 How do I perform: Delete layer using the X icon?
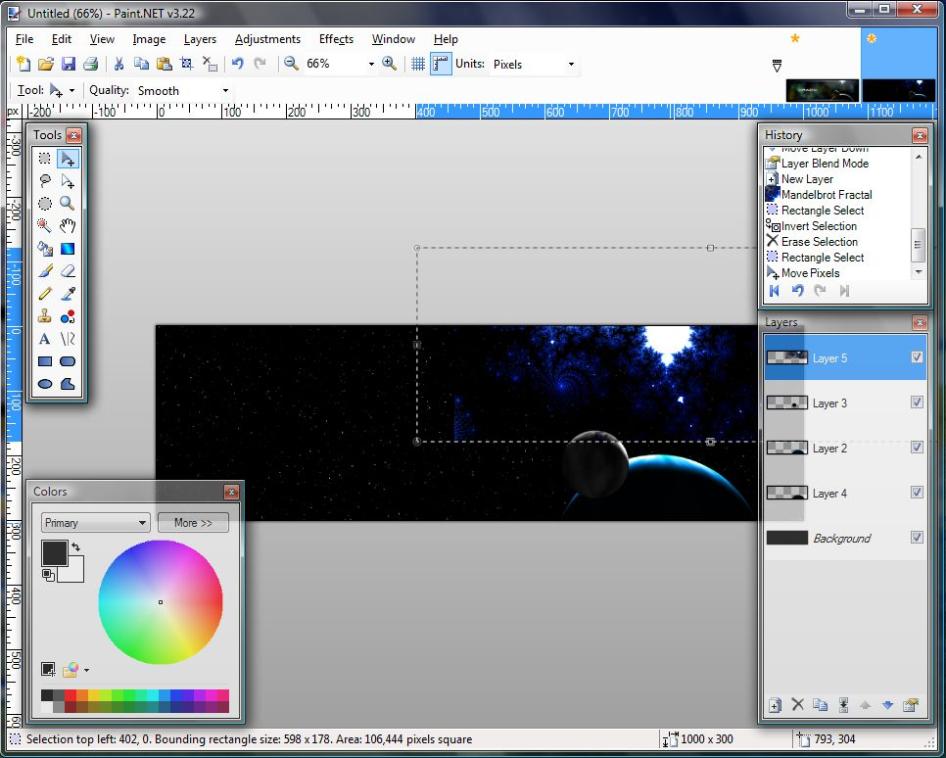(797, 705)
